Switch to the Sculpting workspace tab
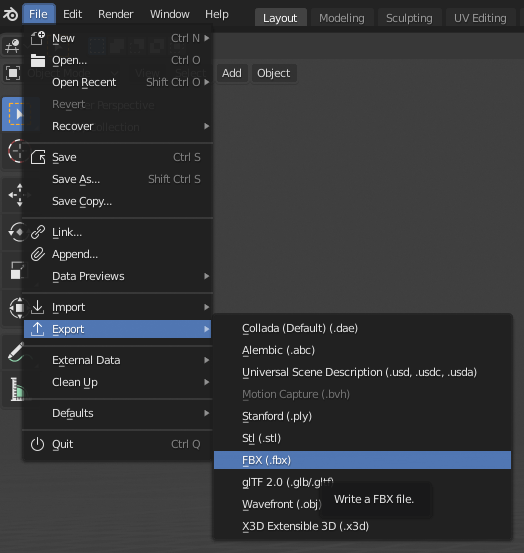 [409, 18]
